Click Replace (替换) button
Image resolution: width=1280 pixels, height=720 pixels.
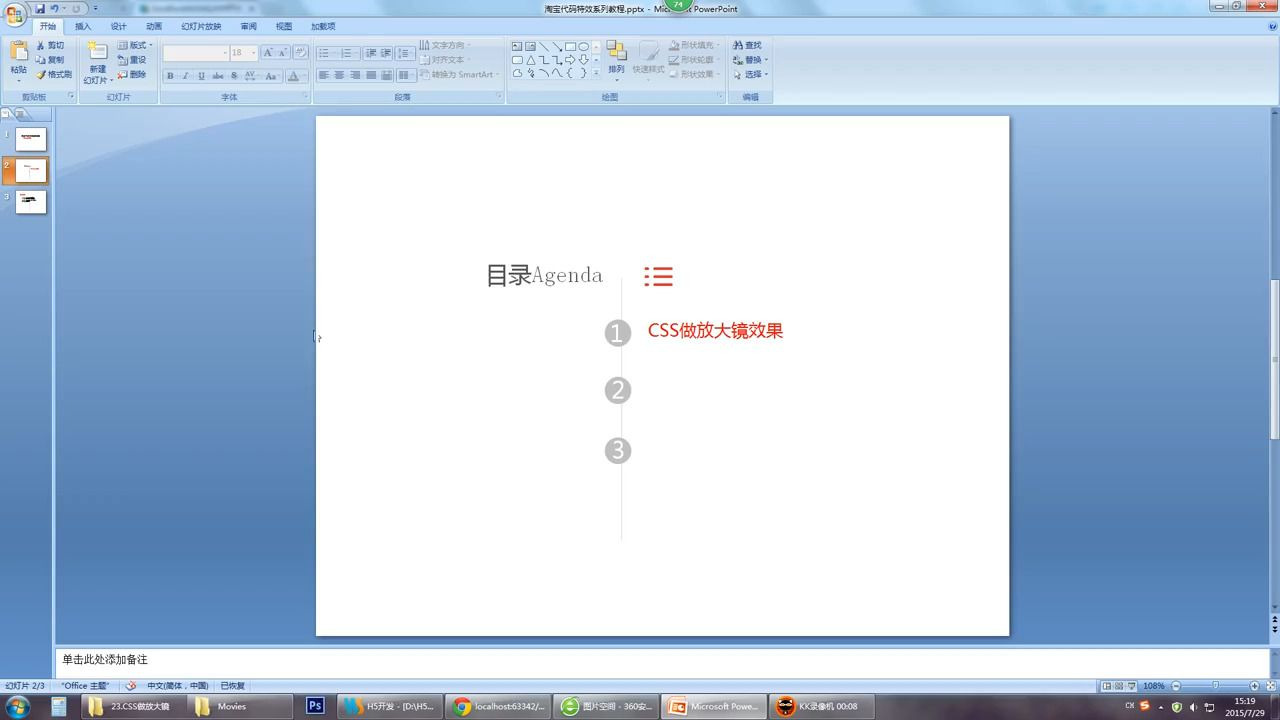(749, 60)
